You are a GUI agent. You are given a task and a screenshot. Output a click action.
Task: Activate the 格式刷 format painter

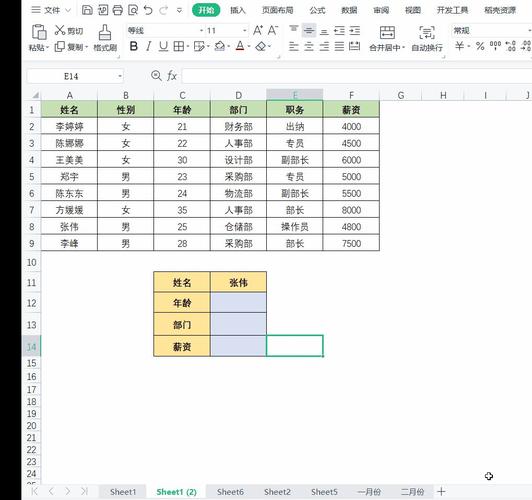click(x=105, y=38)
